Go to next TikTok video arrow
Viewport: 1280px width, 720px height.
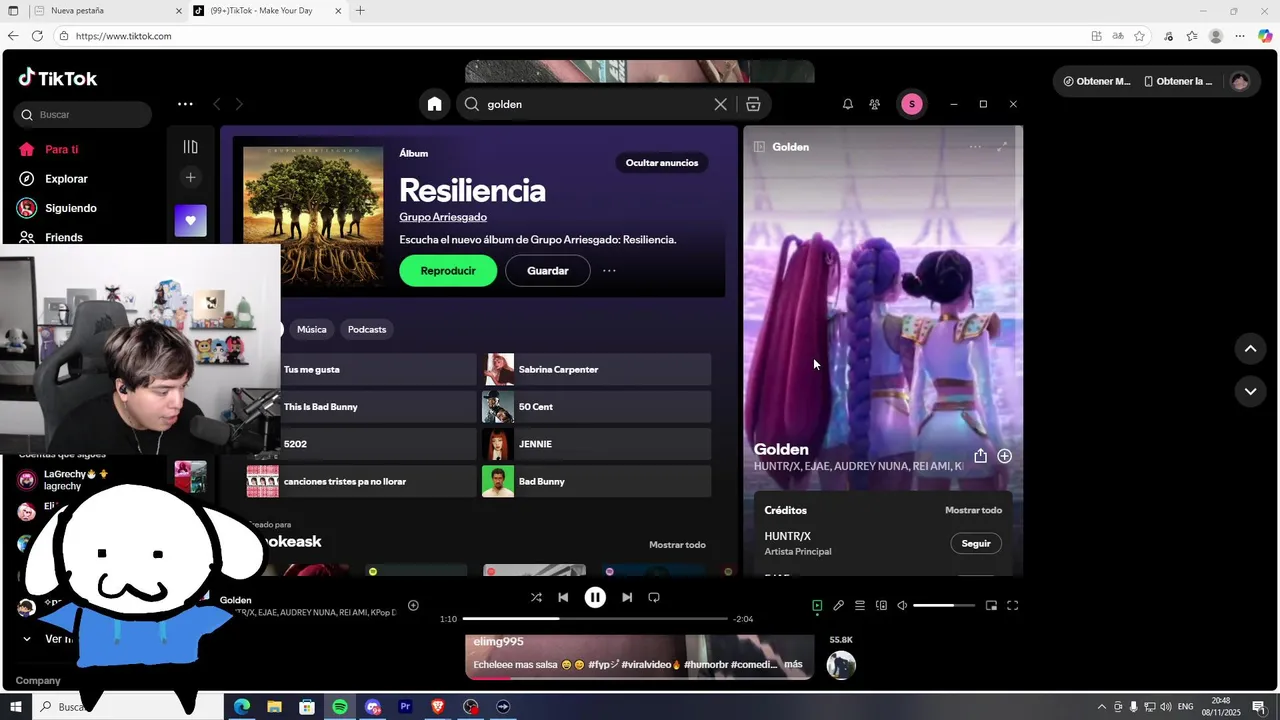(x=1250, y=391)
